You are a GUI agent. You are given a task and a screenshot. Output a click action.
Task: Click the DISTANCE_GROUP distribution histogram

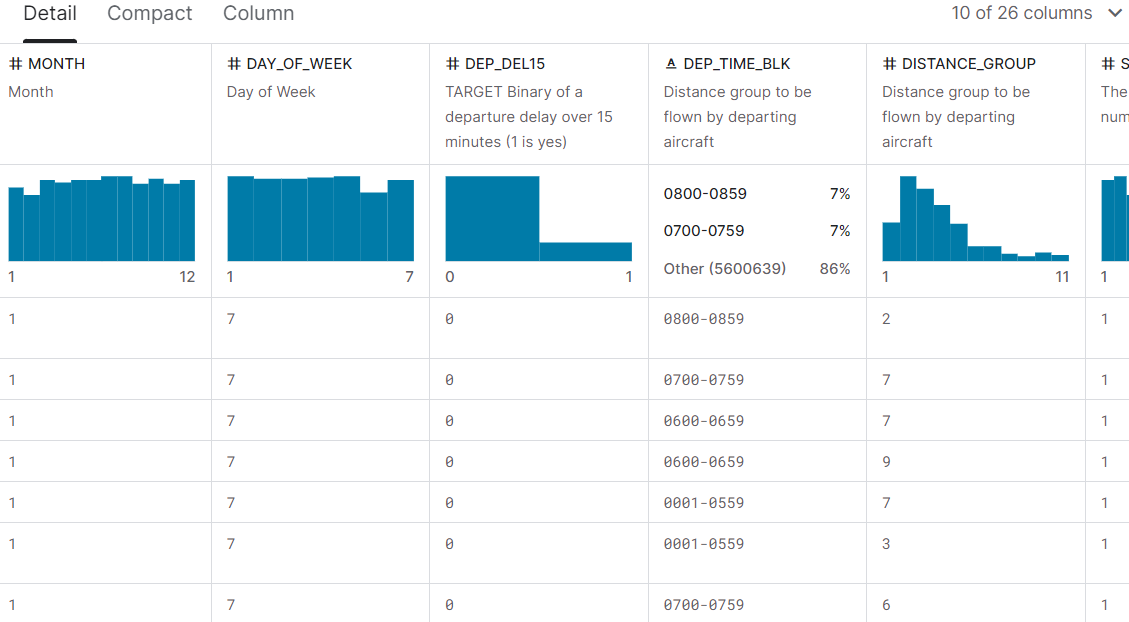coord(975,219)
